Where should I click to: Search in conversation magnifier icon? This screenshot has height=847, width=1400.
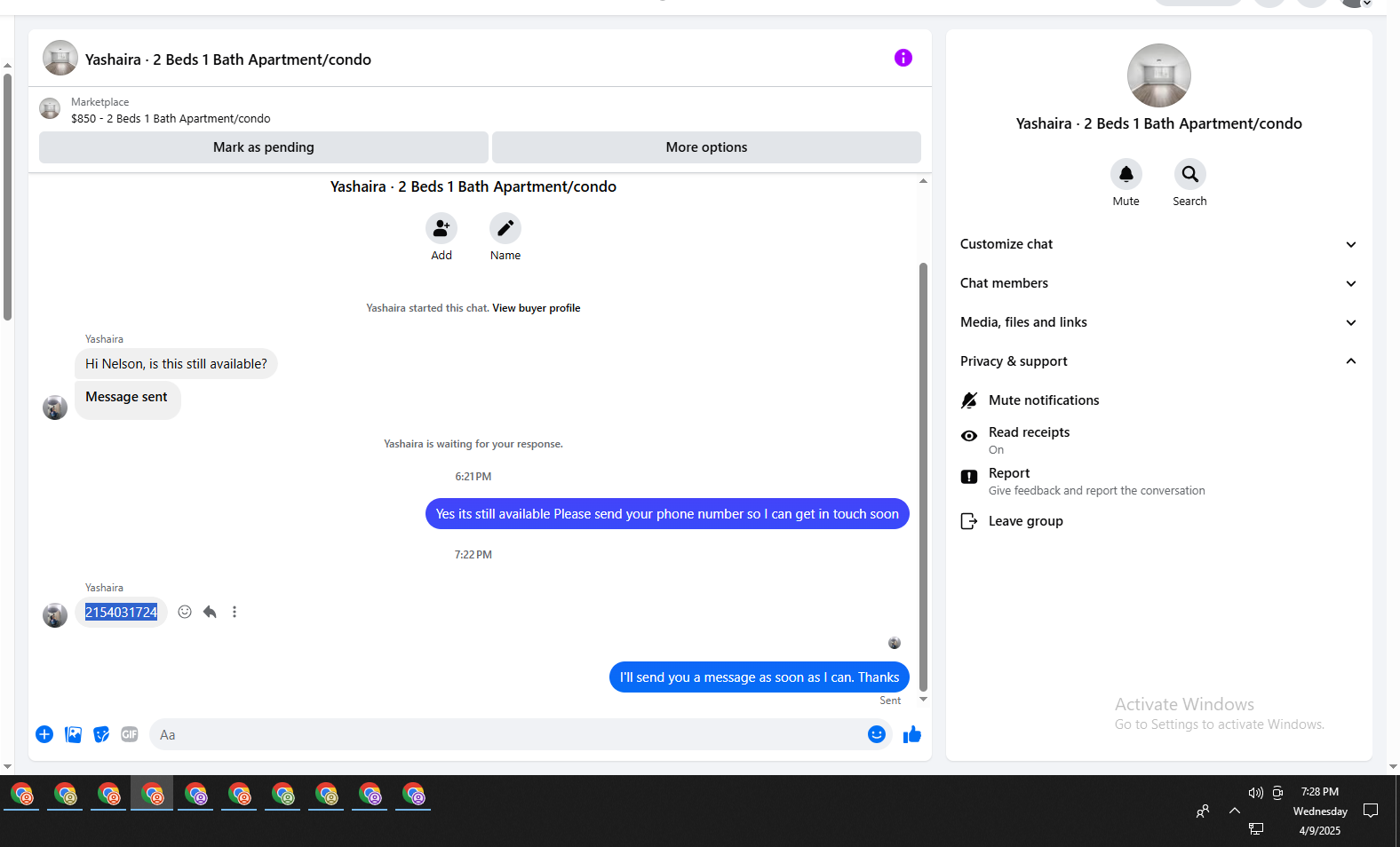[1189, 174]
